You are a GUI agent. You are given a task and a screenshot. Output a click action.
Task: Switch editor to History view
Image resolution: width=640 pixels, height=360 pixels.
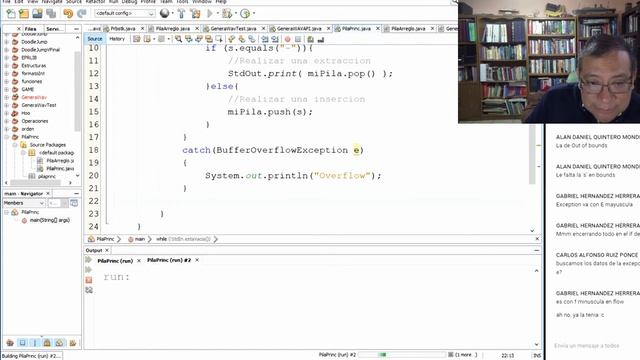point(117,39)
